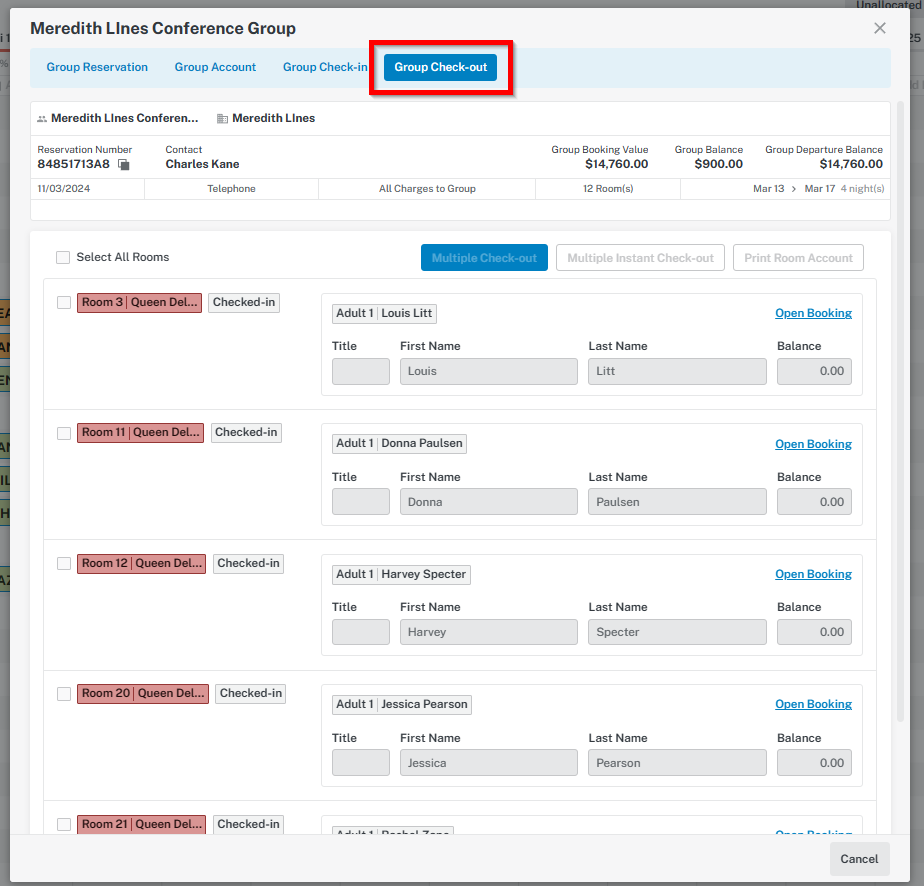Click the Balance field for Louis Litt
The width and height of the screenshot is (924, 886).
[x=814, y=372]
